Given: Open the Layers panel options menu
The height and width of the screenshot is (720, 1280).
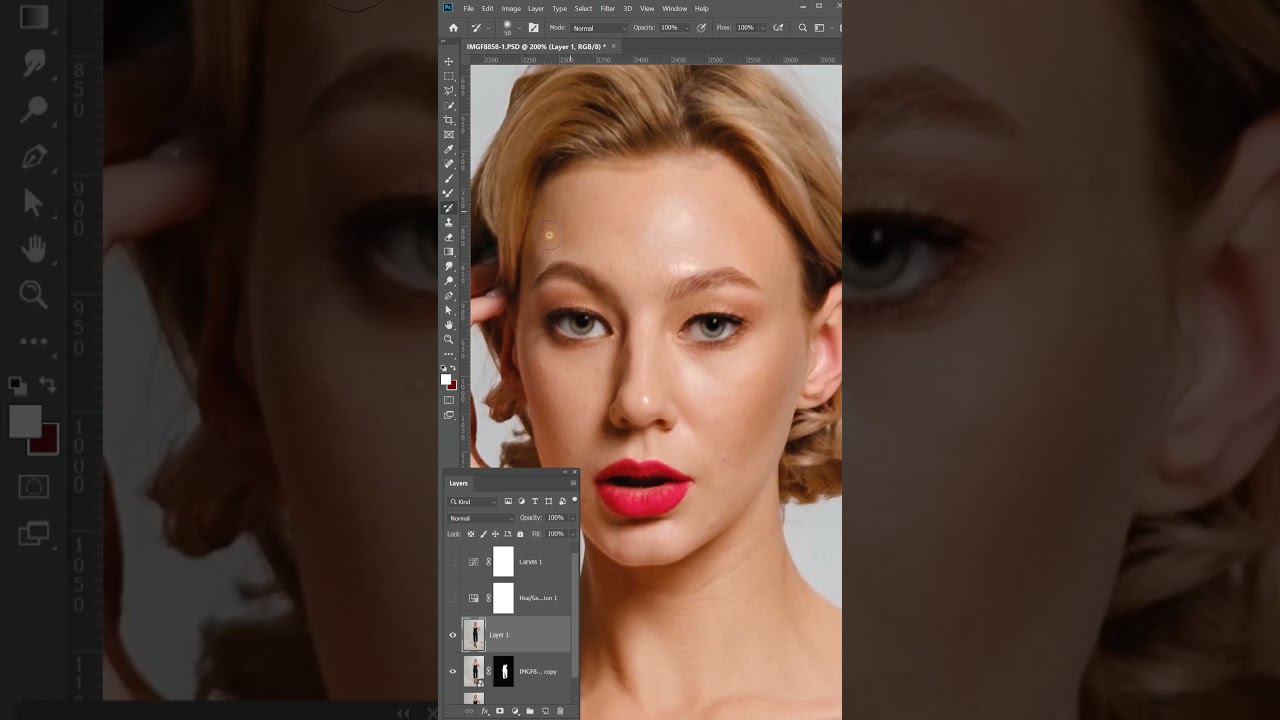Looking at the screenshot, I should point(573,483).
